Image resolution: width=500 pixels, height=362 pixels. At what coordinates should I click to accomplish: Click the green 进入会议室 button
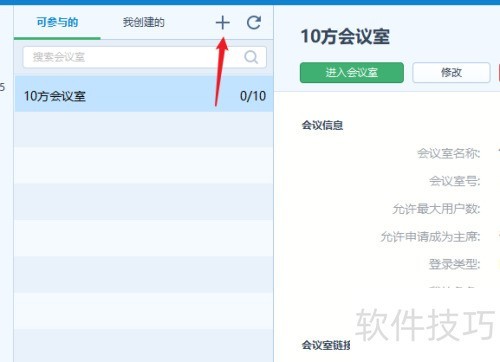(x=352, y=72)
